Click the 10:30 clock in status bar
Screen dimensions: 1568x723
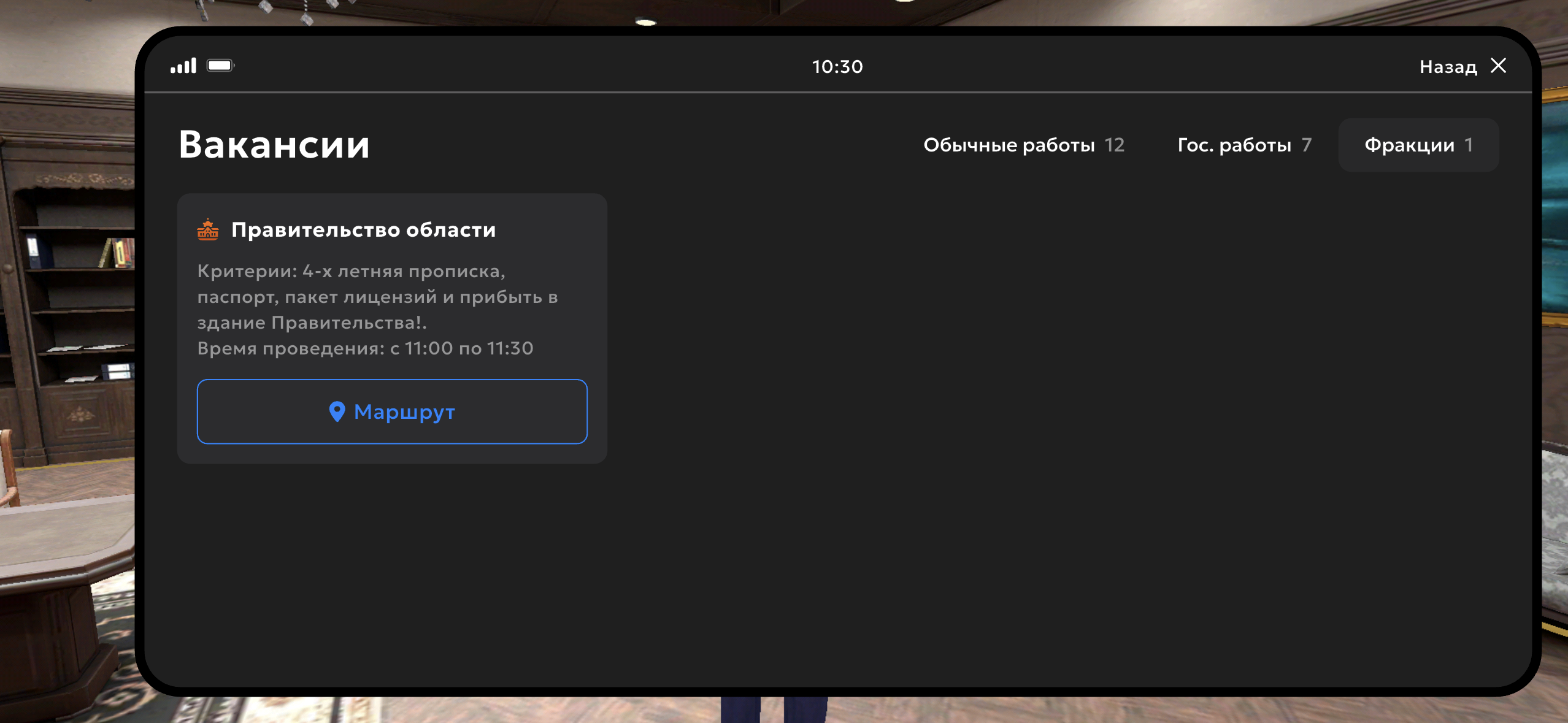(837, 67)
